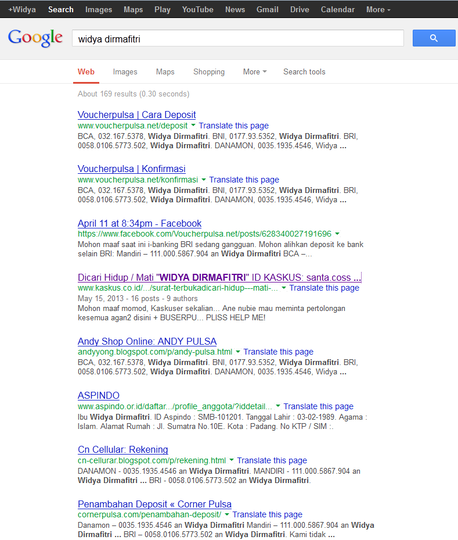458x540 pixels.
Task: Translate the Corner Pulsa deposit page
Action: pos(267,515)
